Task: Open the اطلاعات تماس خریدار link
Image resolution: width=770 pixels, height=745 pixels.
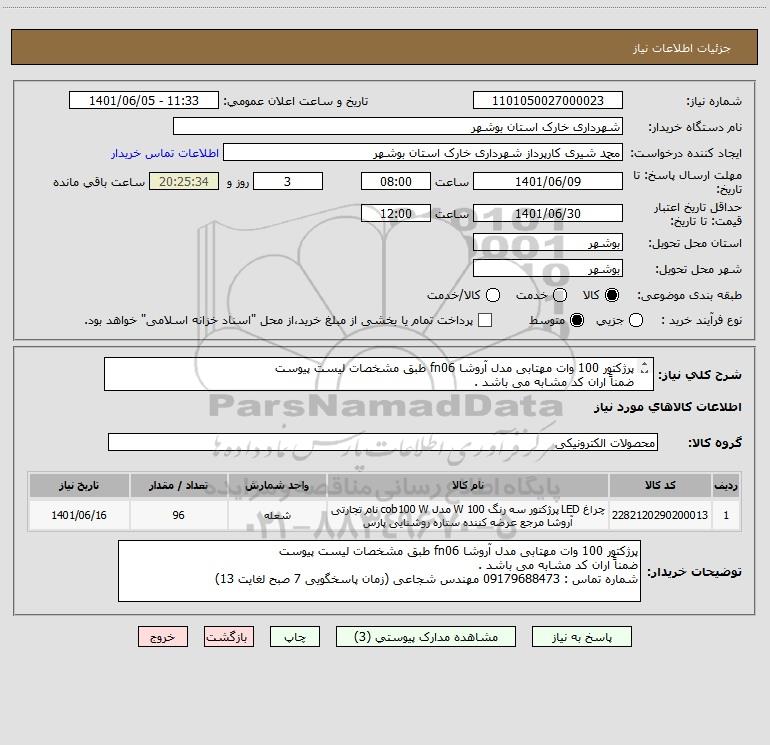Action: (165, 153)
